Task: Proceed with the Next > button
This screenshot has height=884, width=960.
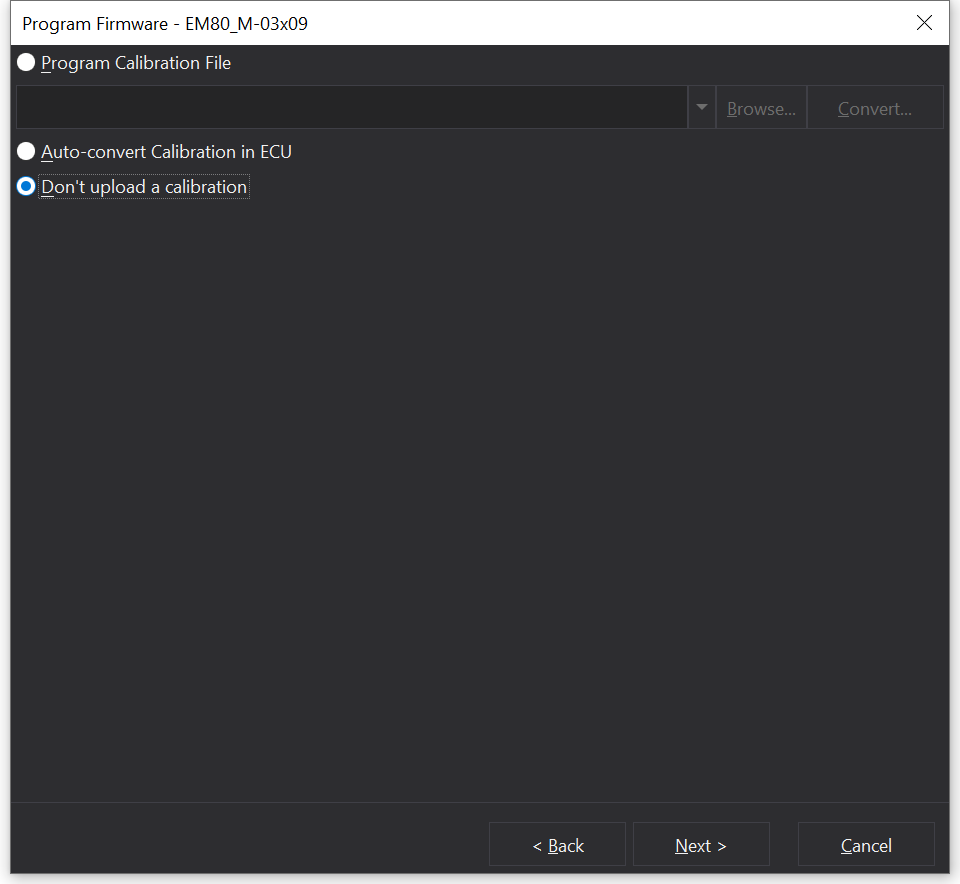Action: tap(701, 845)
